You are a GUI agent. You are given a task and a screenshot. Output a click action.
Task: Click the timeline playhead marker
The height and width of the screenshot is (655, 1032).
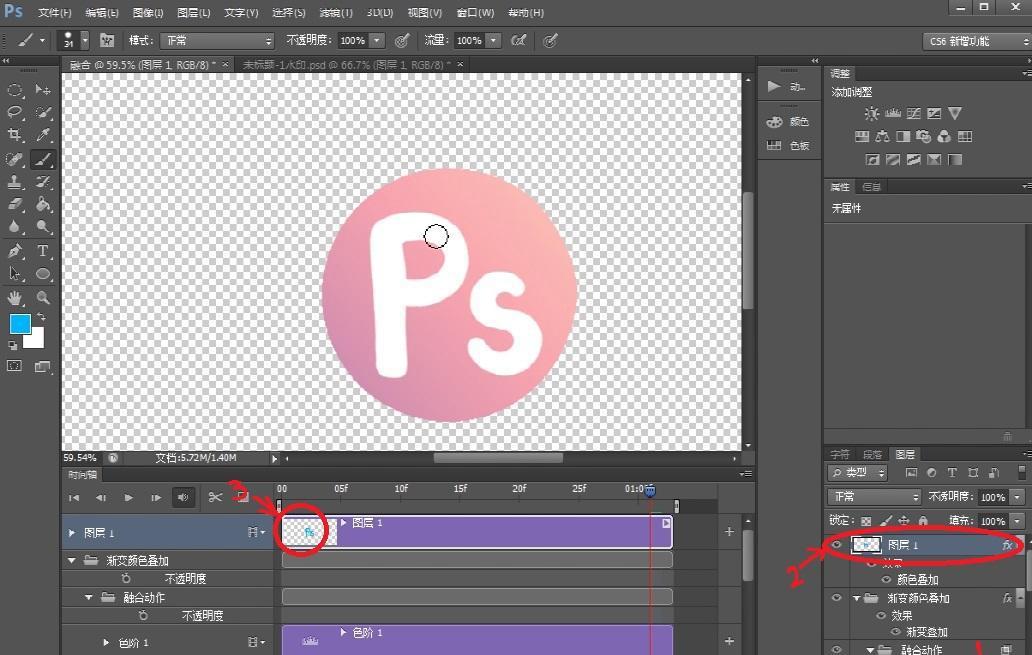click(650, 490)
